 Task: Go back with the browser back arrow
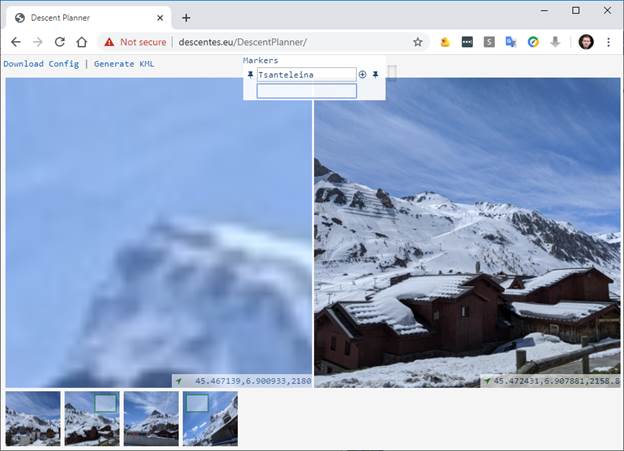click(x=16, y=42)
